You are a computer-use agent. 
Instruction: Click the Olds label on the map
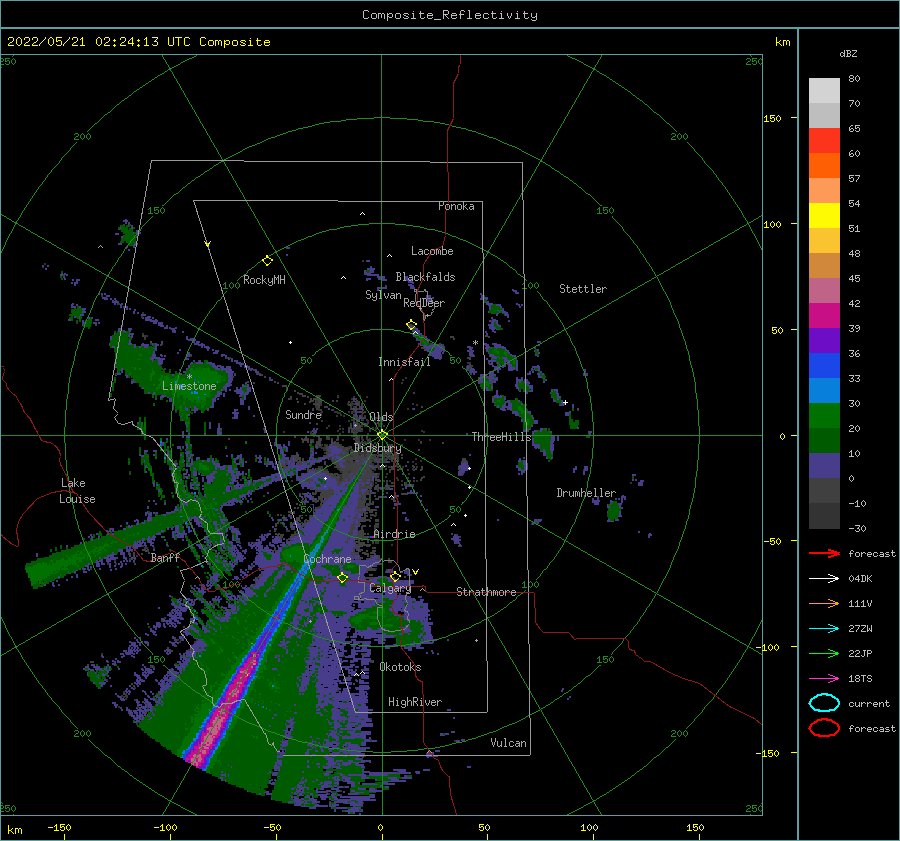381,417
